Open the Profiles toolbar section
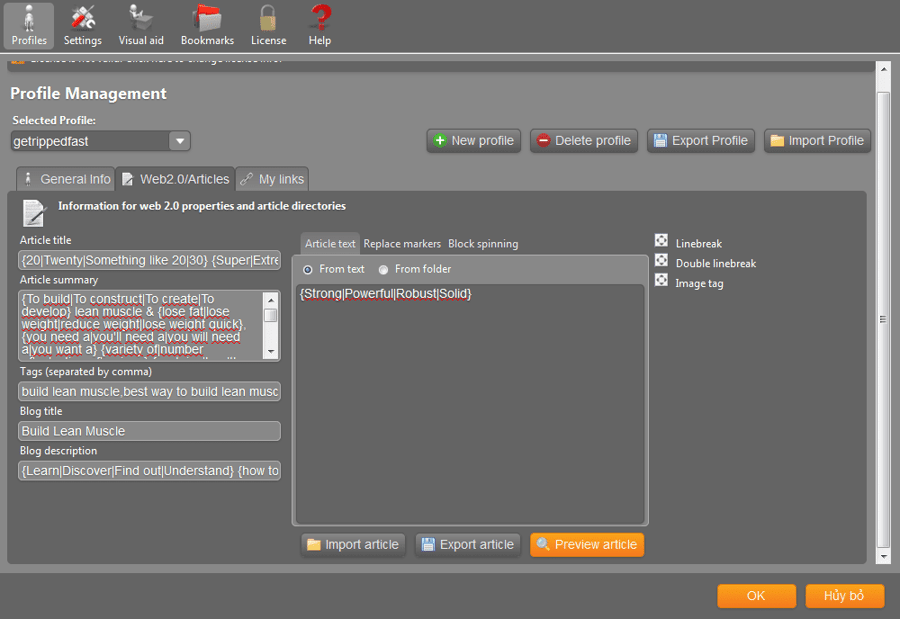The image size is (900, 619). tap(29, 26)
